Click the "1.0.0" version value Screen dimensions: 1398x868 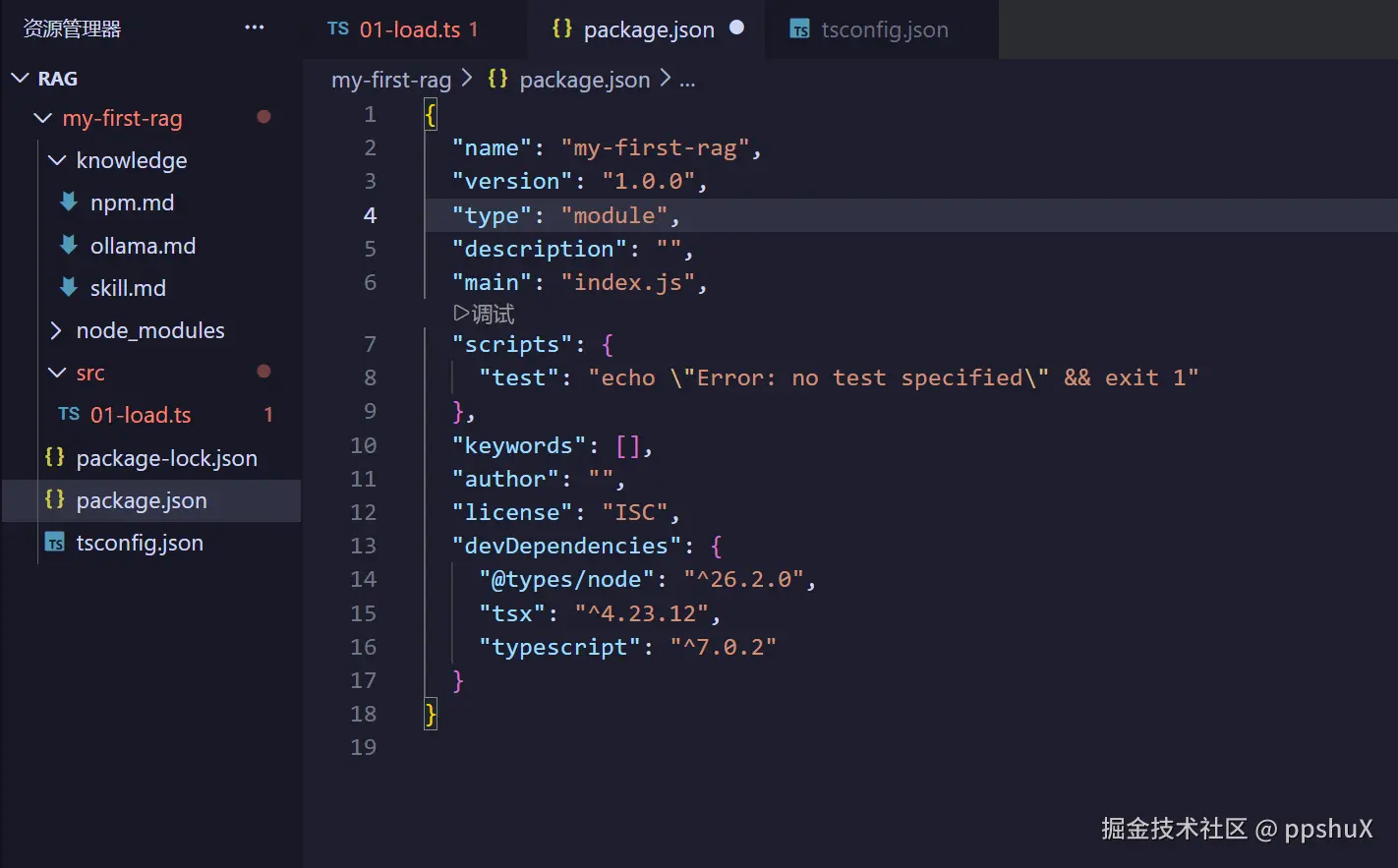pyautogui.click(x=649, y=182)
